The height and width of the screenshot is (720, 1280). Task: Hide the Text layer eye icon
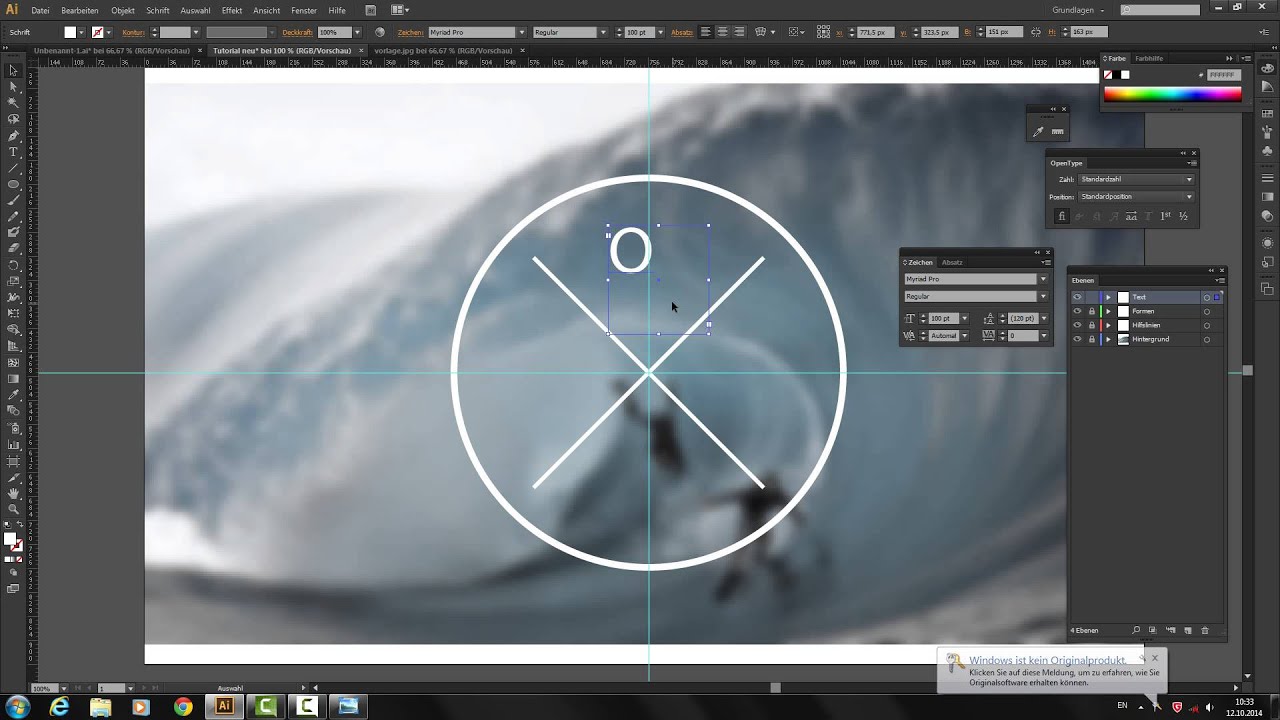pos(1077,297)
